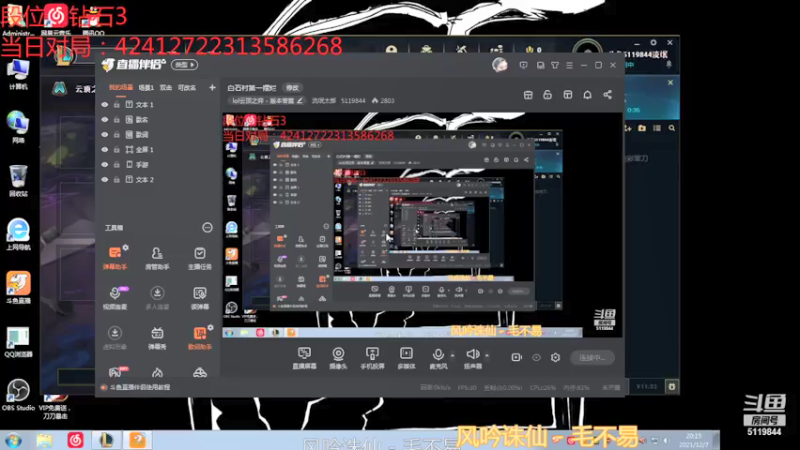Open the 主播任务 streamer tasks tool

tap(199, 258)
